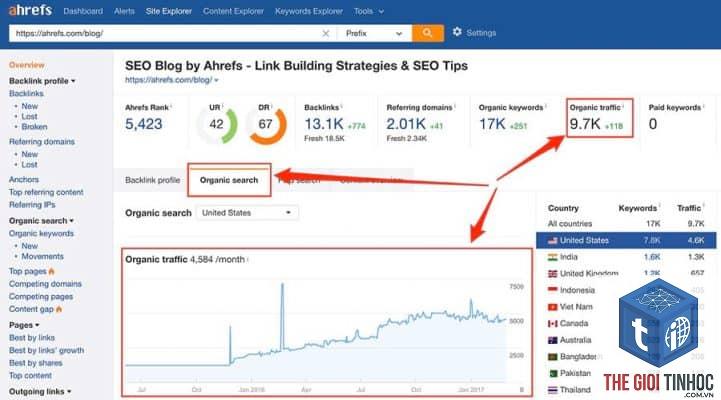Click the ahrefs logo
Screen dimensions: 721x400
(x=30, y=10)
